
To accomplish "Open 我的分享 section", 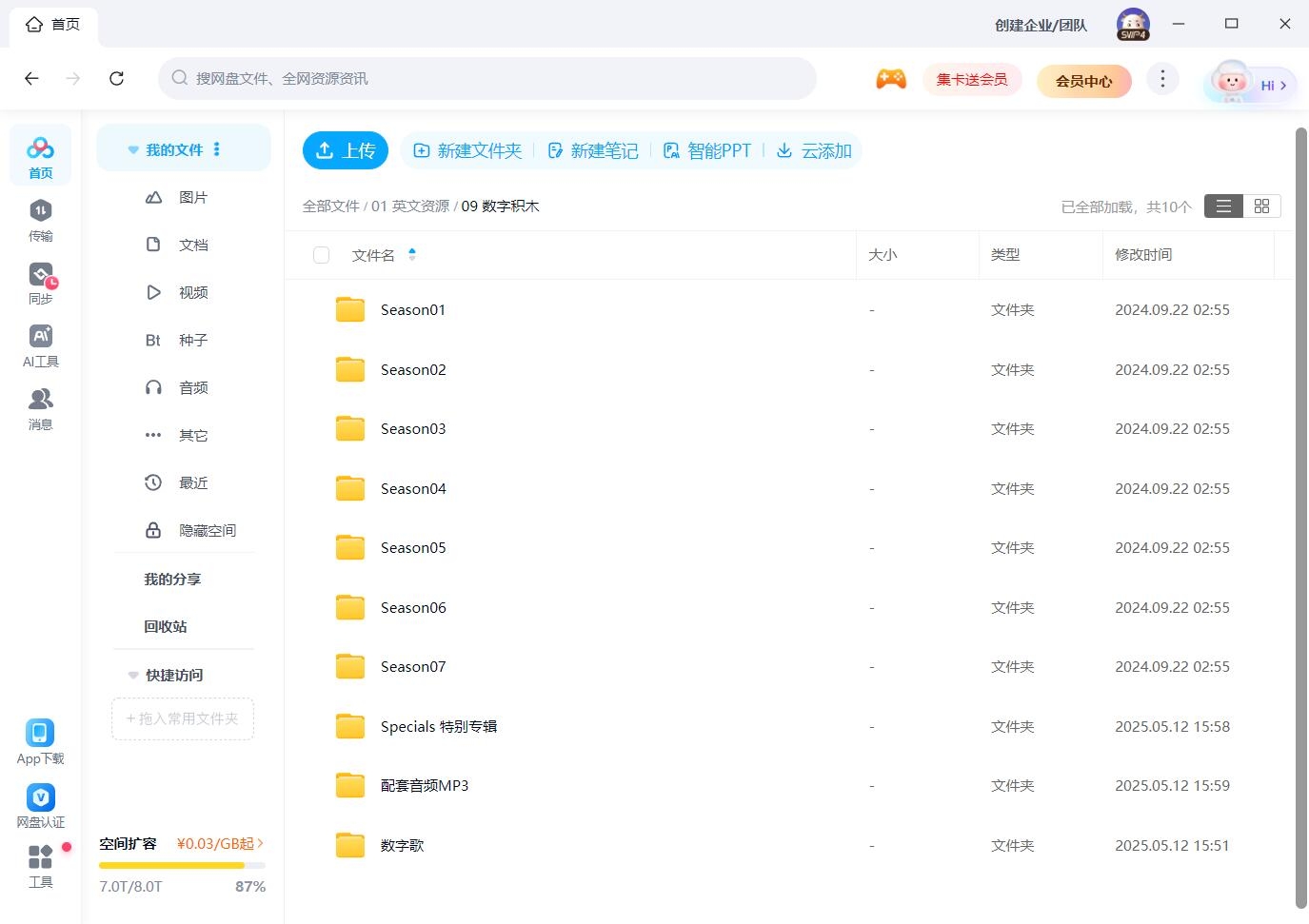I will [172, 579].
